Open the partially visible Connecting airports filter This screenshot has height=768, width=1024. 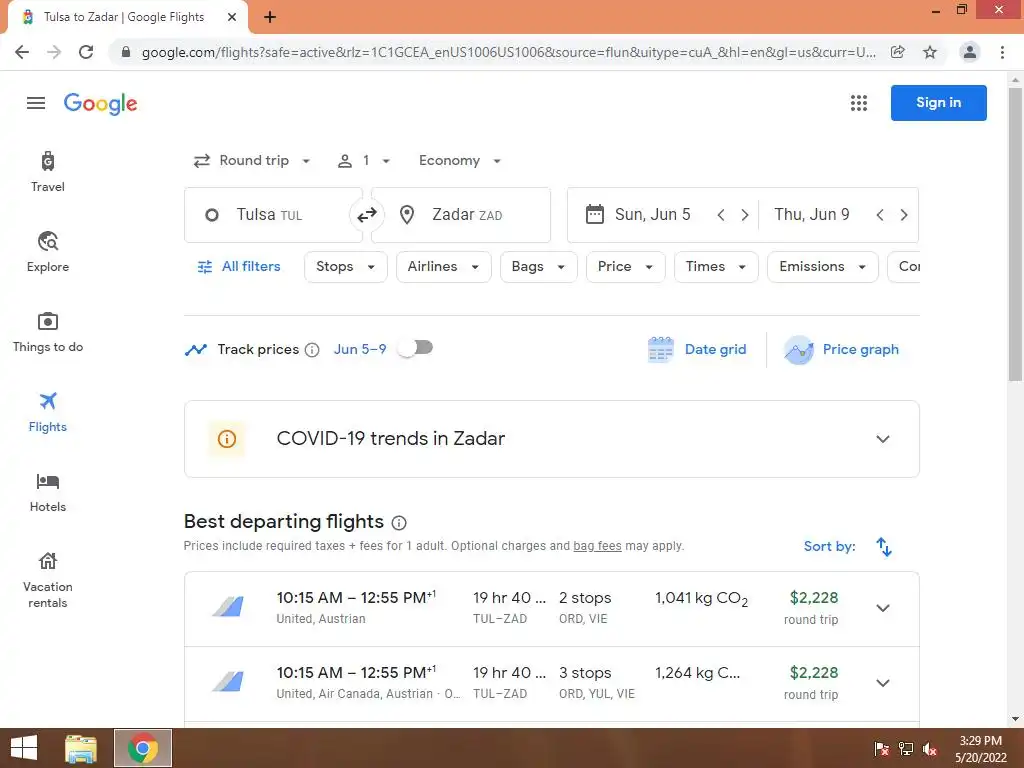(x=904, y=266)
